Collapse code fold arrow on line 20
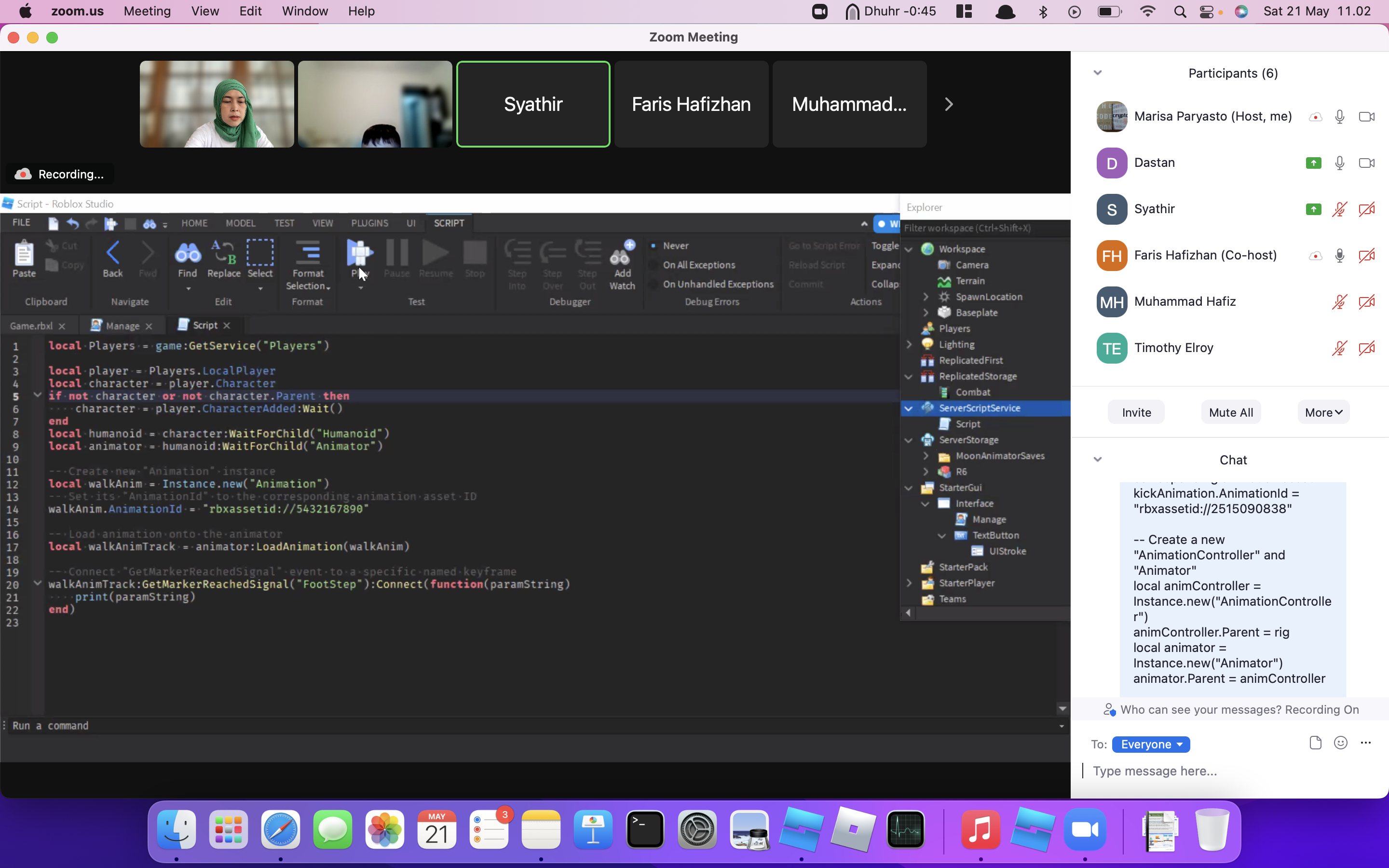This screenshot has height=868, width=1389. [x=37, y=583]
